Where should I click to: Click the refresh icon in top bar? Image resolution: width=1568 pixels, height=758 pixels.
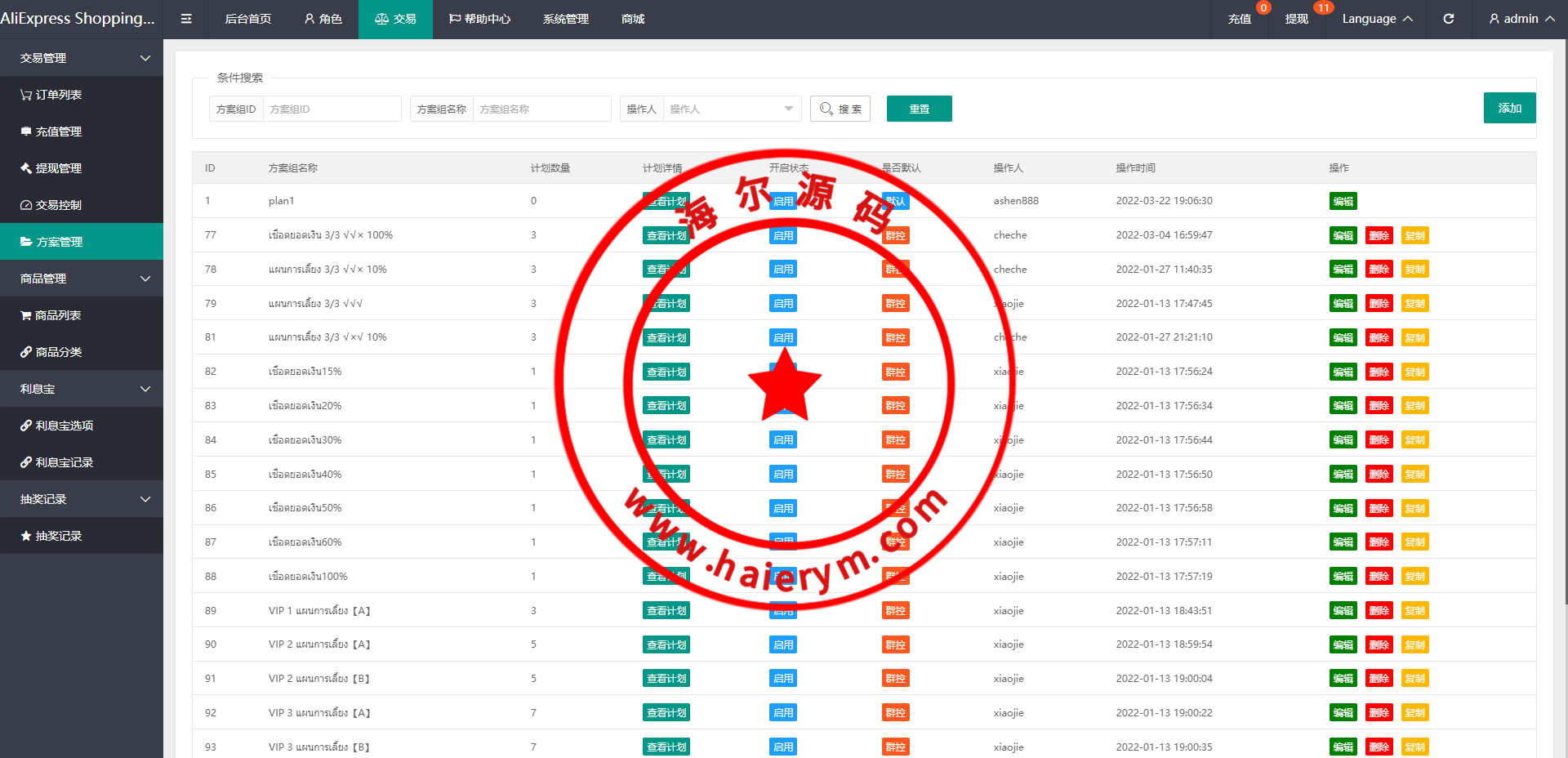pos(1448,19)
